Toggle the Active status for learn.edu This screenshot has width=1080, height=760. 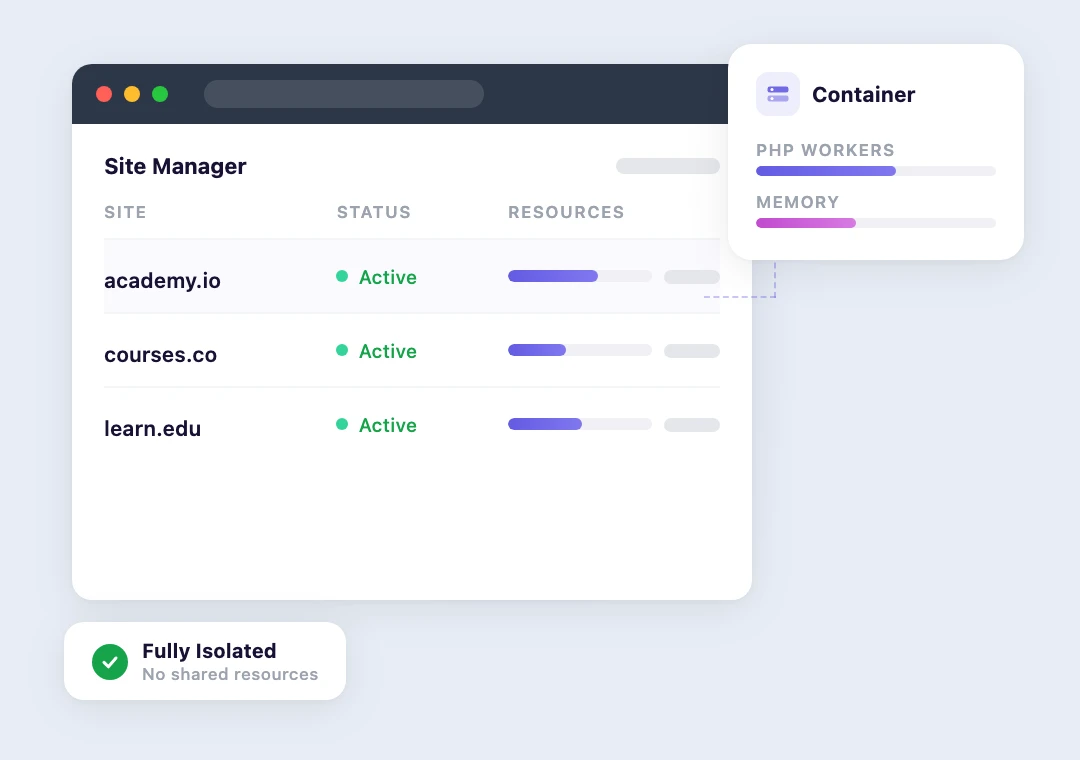388,425
